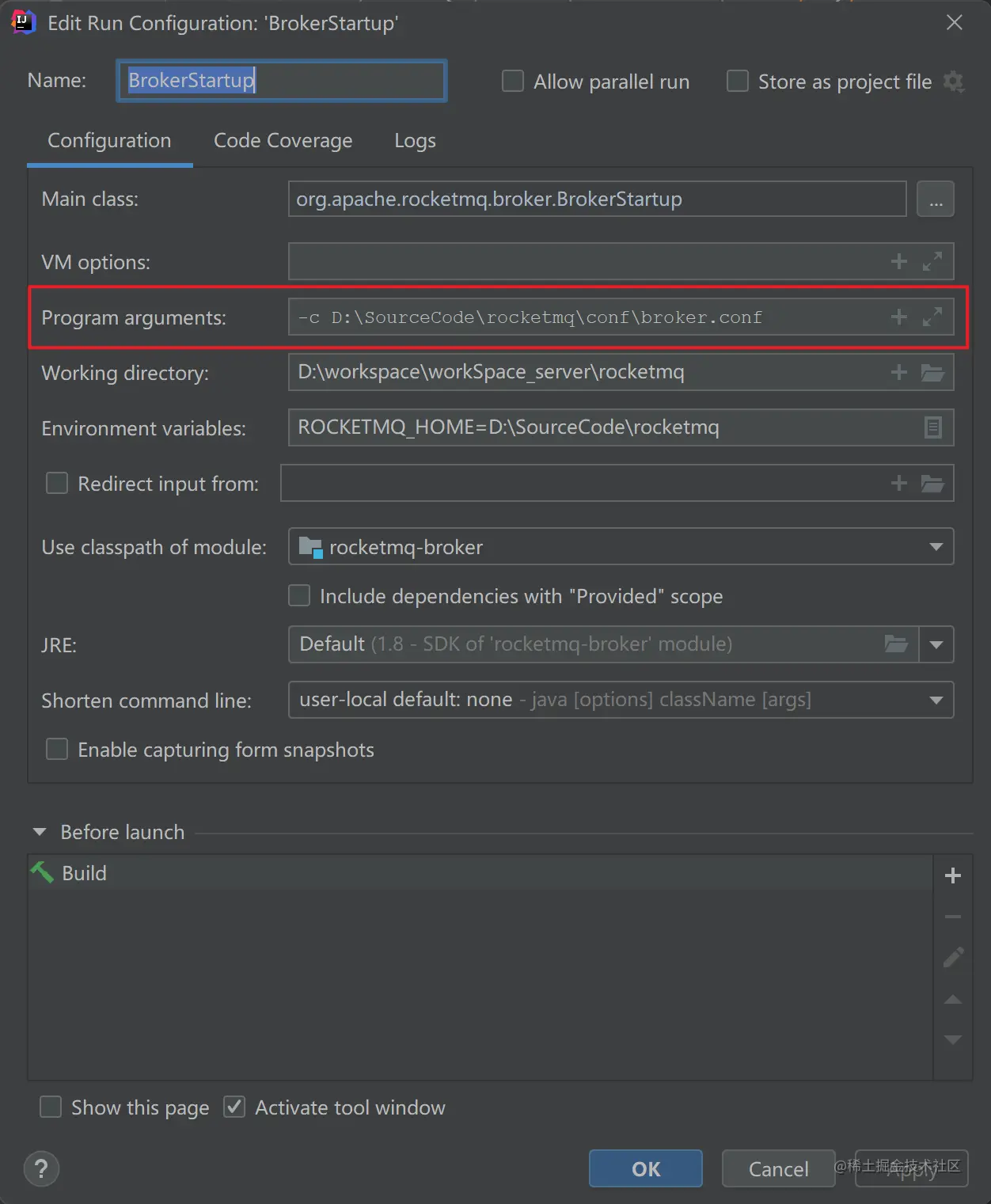
Task: Open the help question mark button
Action: (x=42, y=1168)
